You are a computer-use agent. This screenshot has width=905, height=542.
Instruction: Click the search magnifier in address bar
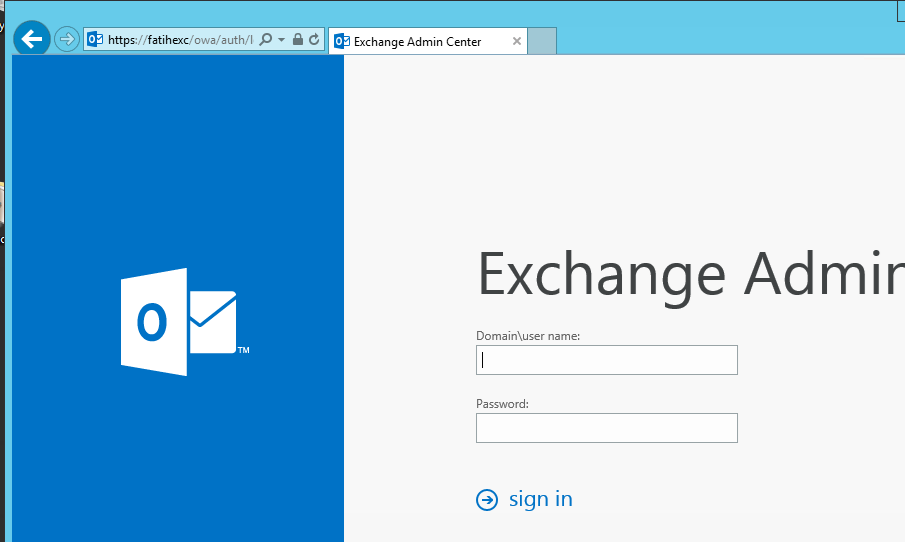[x=265, y=39]
